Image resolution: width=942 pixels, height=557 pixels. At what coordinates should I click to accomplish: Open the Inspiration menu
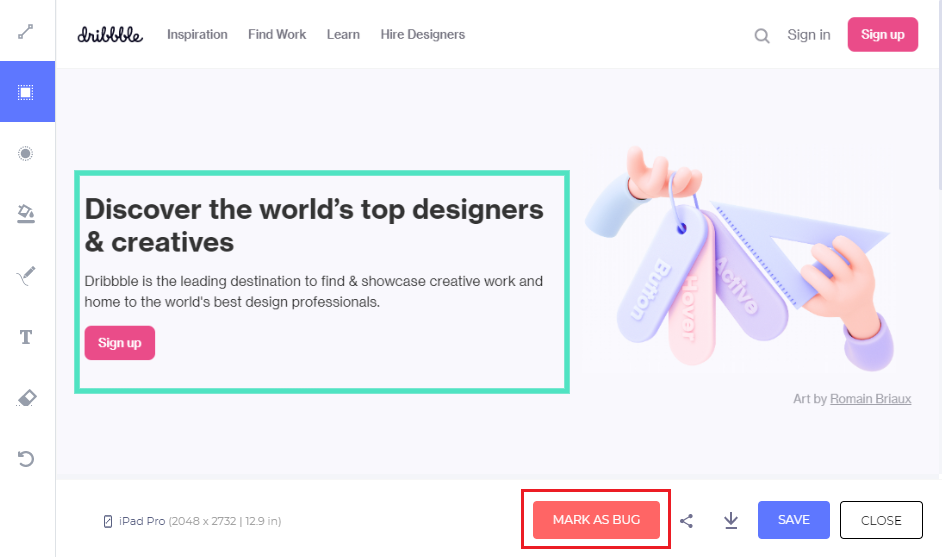[197, 34]
